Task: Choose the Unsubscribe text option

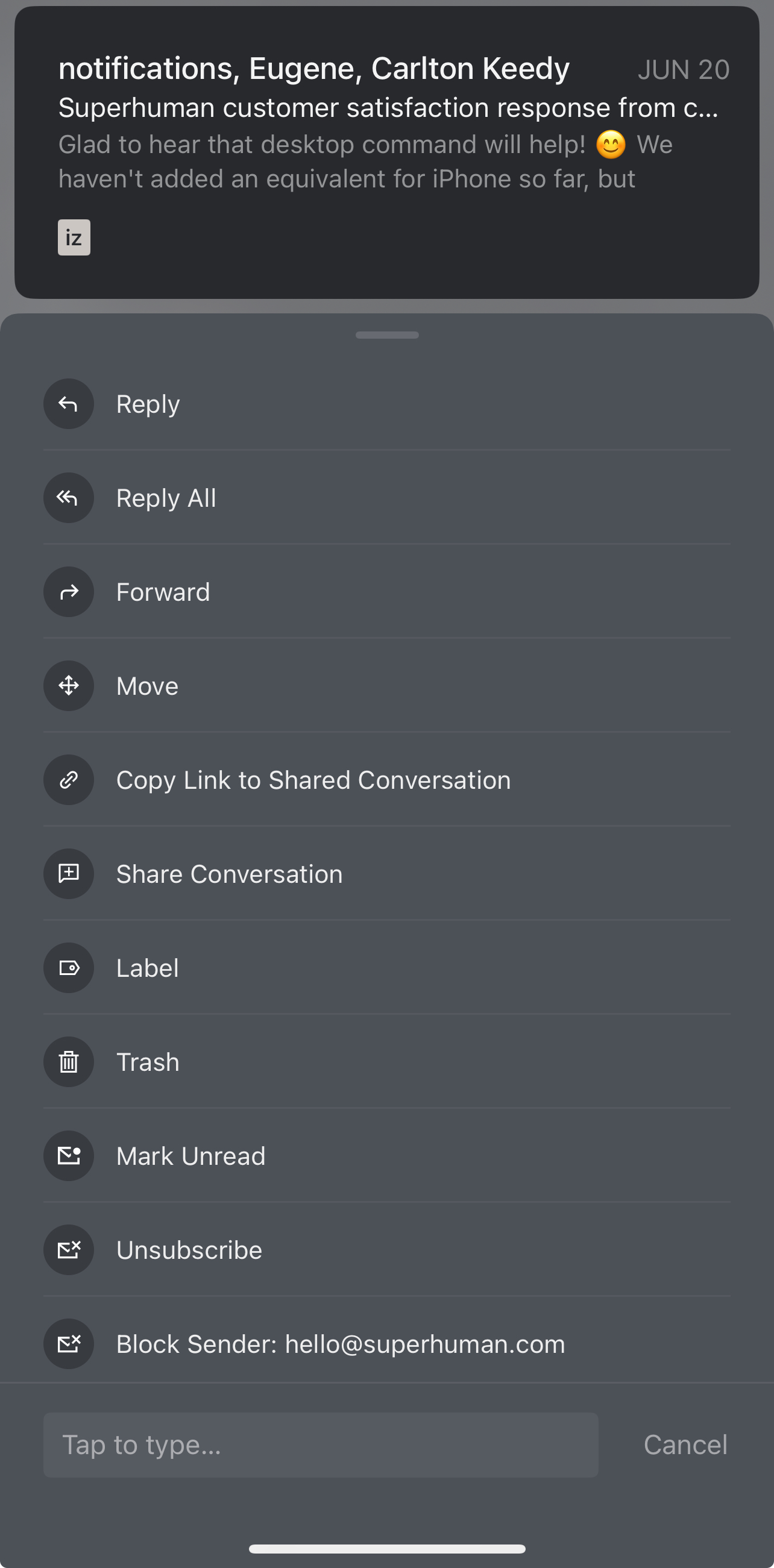Action: 189,1250
